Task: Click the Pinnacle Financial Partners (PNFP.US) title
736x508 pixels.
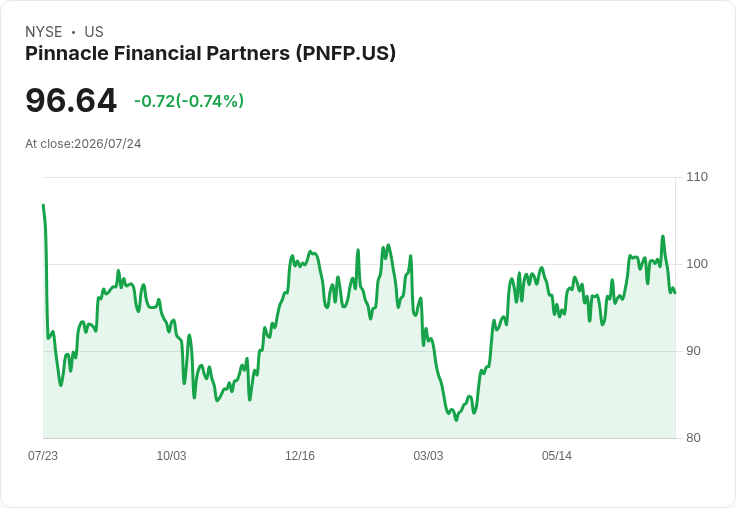Action: click(210, 54)
